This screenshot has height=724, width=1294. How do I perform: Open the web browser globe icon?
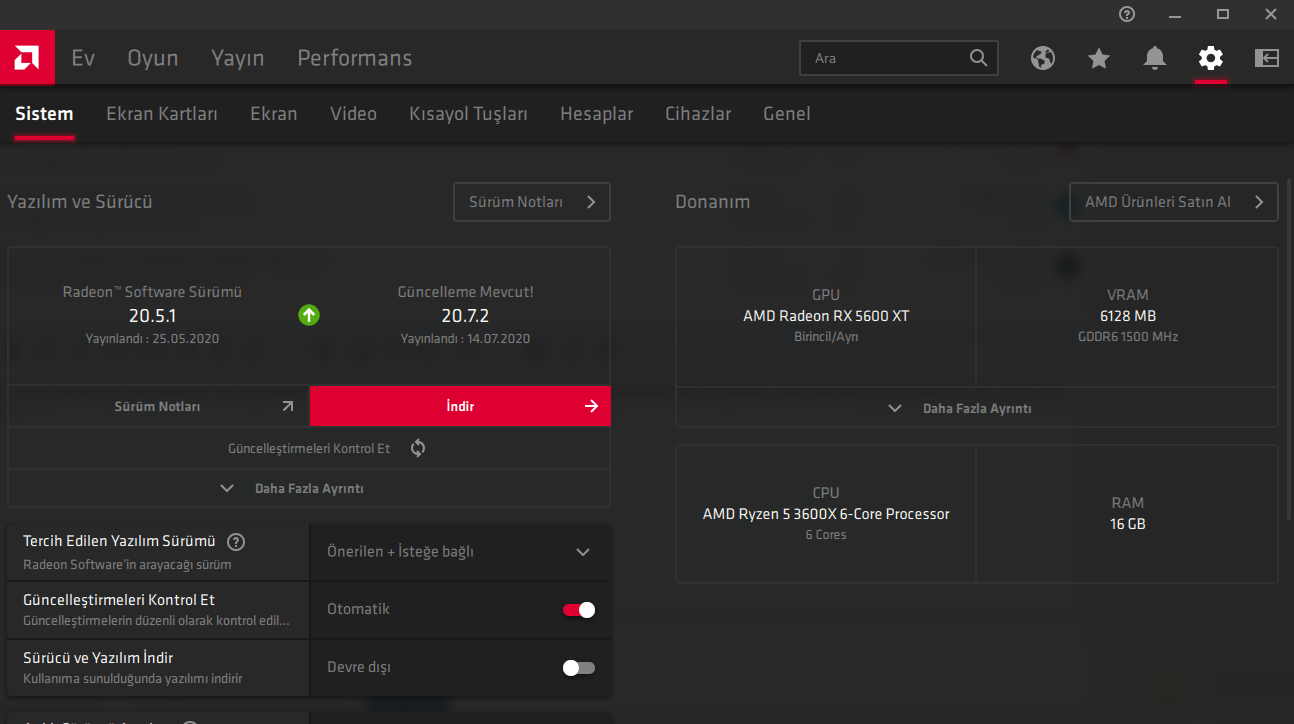(1043, 58)
